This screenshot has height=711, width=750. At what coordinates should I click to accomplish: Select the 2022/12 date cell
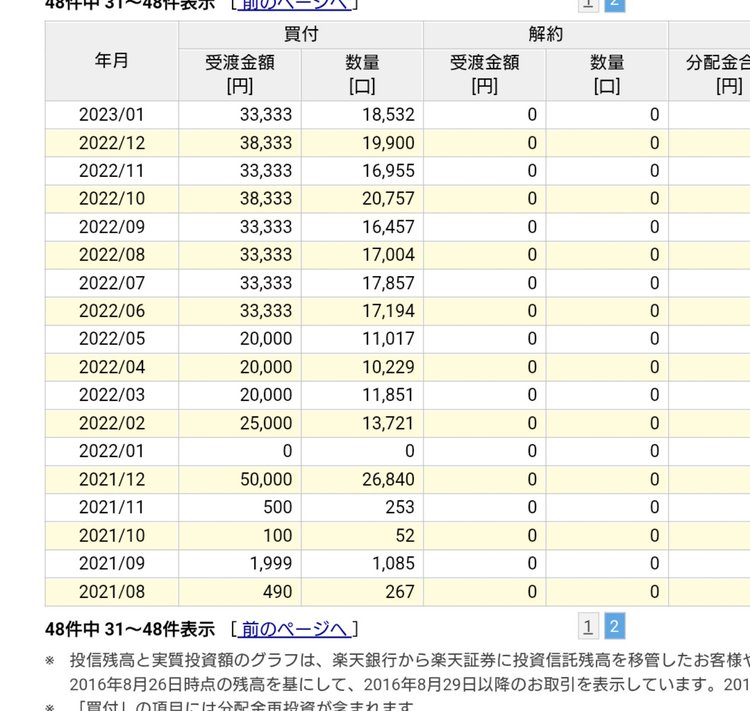point(112,143)
